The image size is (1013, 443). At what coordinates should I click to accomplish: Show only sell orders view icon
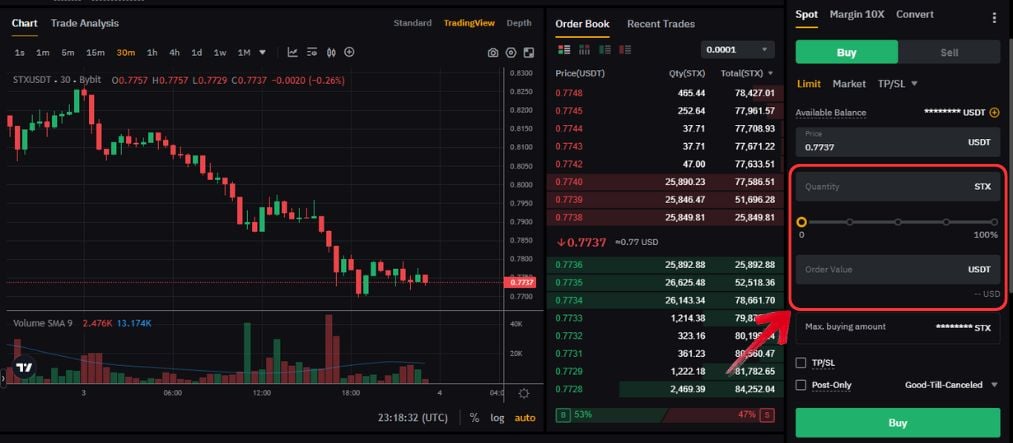625,50
